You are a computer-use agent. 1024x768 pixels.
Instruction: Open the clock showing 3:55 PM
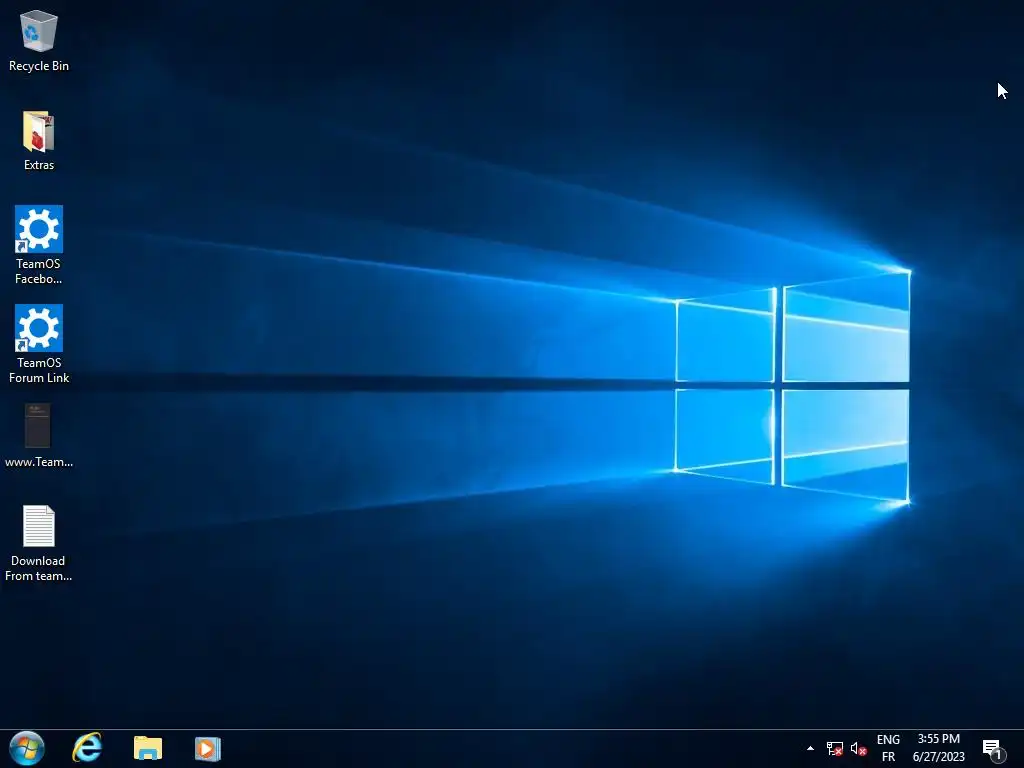pos(938,748)
